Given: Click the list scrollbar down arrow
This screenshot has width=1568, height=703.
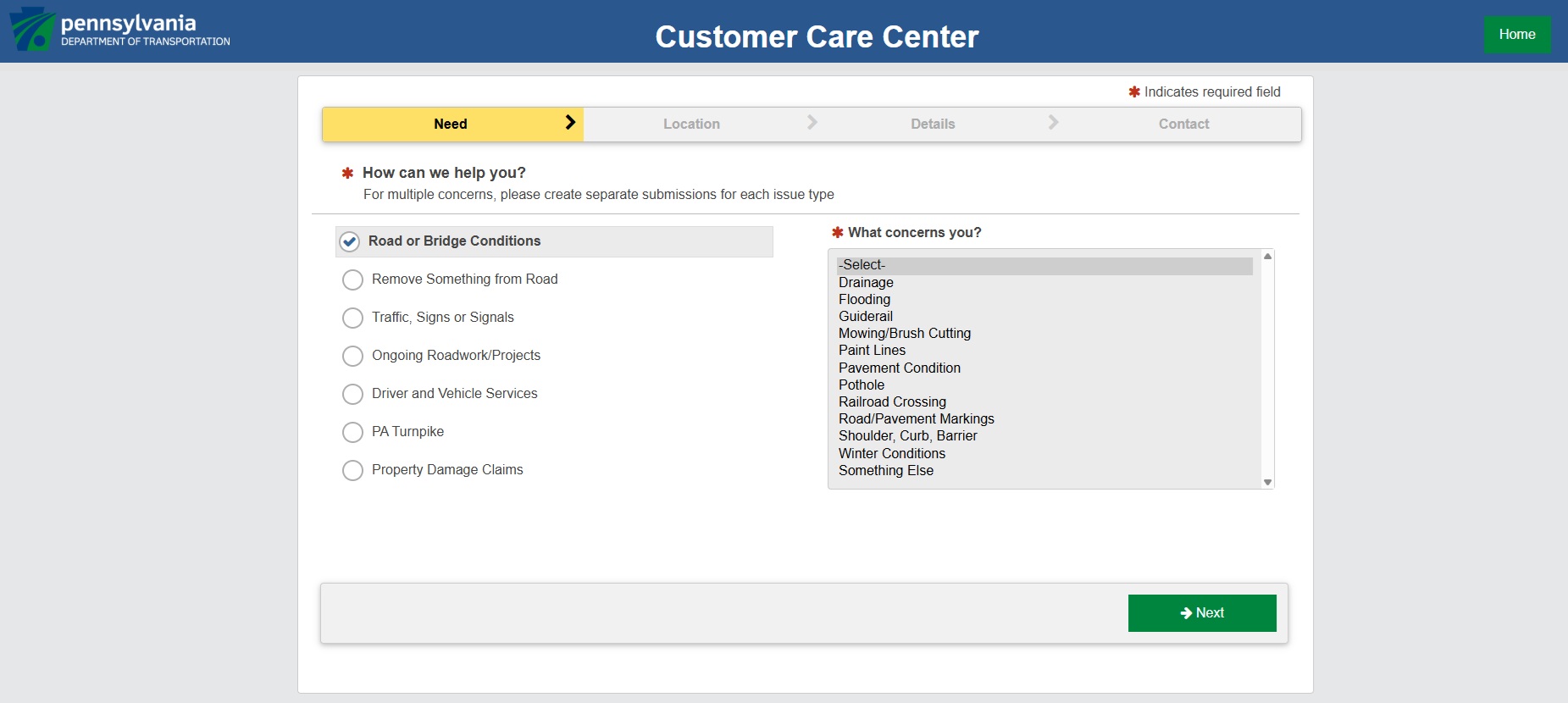Looking at the screenshot, I should tap(1267, 482).
